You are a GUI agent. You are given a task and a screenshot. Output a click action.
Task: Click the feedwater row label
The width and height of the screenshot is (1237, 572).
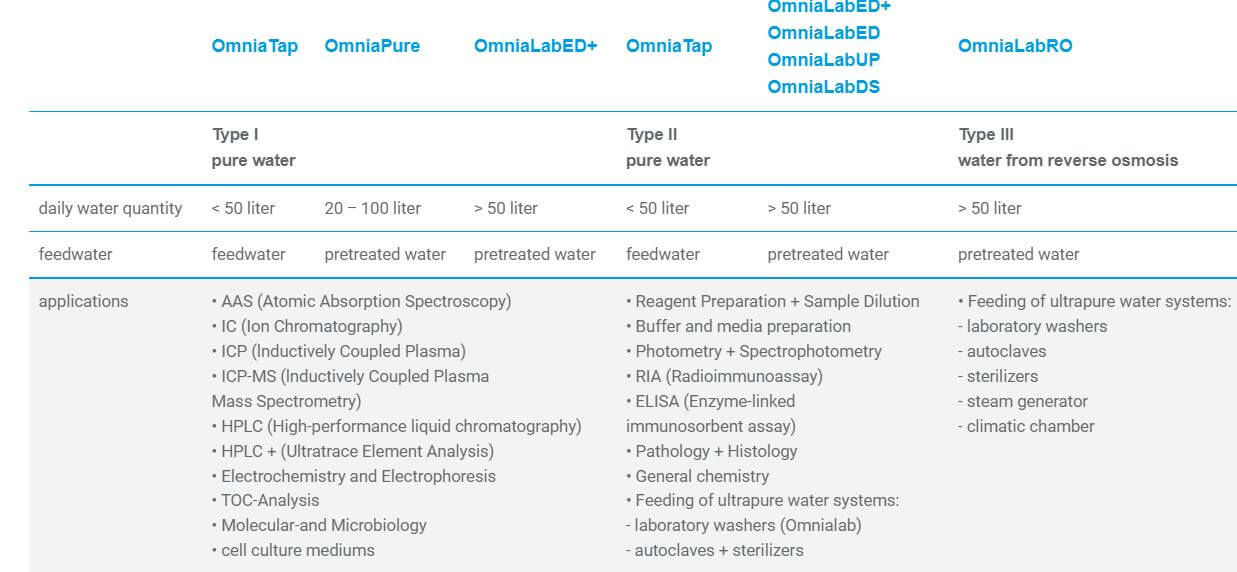coord(75,254)
